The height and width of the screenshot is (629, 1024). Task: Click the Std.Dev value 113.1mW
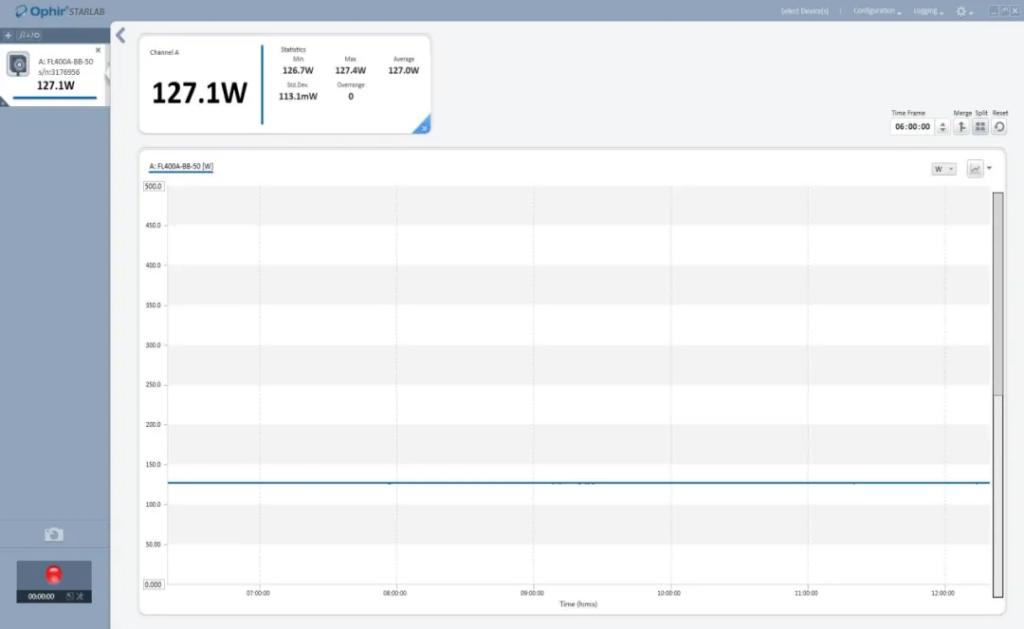coord(298,97)
